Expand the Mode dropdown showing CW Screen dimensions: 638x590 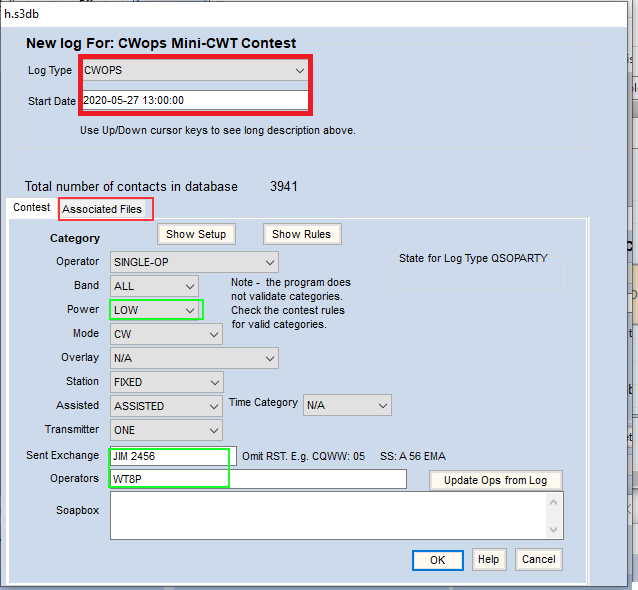click(166, 334)
